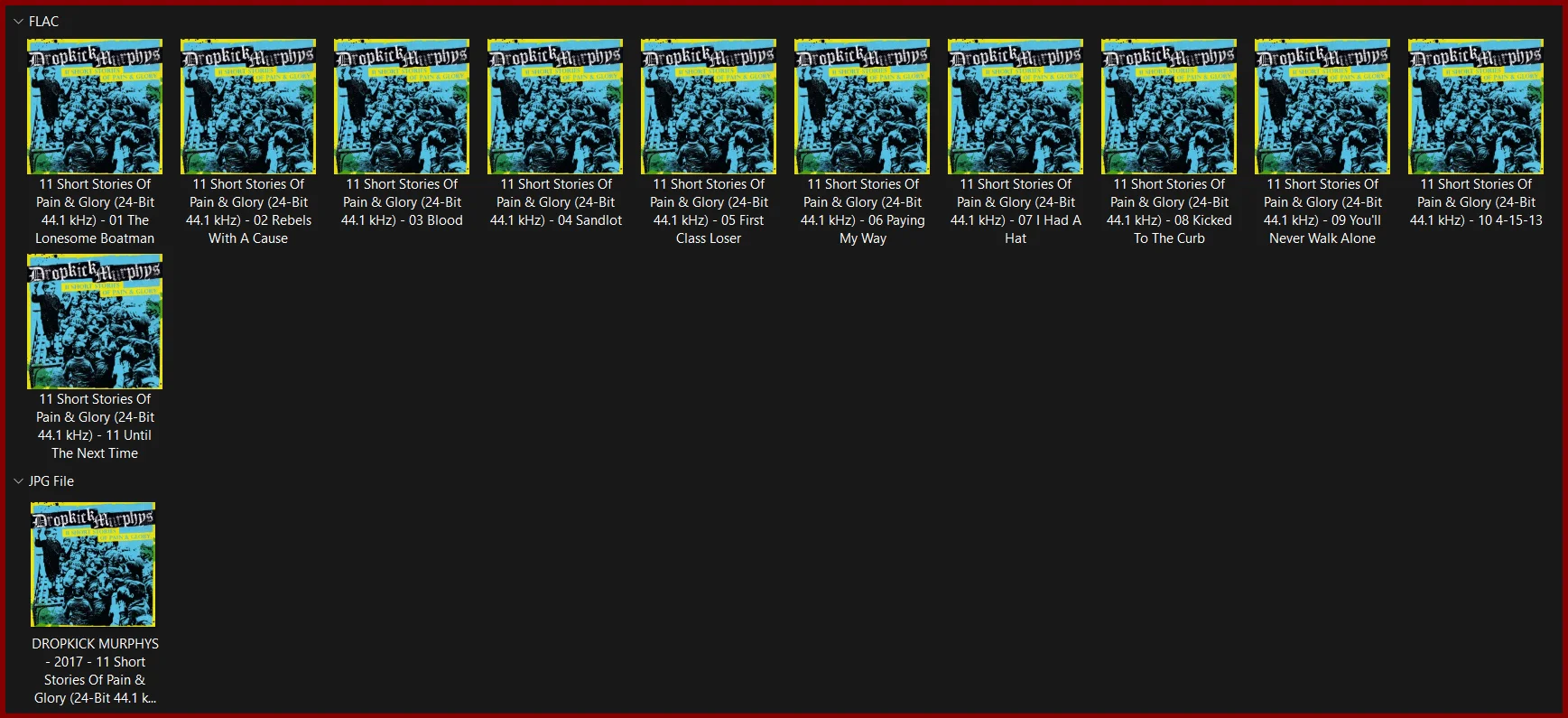Select album art thumbnail for 09 You'll Never Walk Alone
The height and width of the screenshot is (718, 1568).
(x=1322, y=107)
